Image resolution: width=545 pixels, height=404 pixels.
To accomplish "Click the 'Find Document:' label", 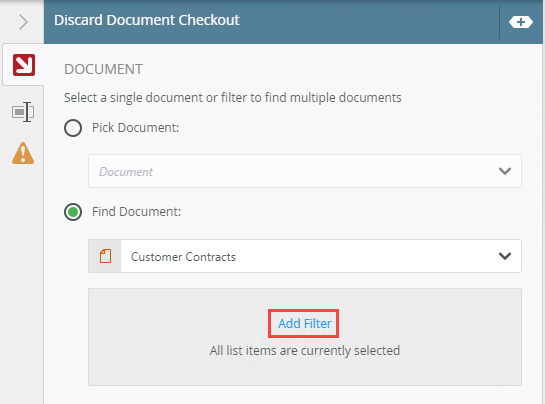I will 136,212.
